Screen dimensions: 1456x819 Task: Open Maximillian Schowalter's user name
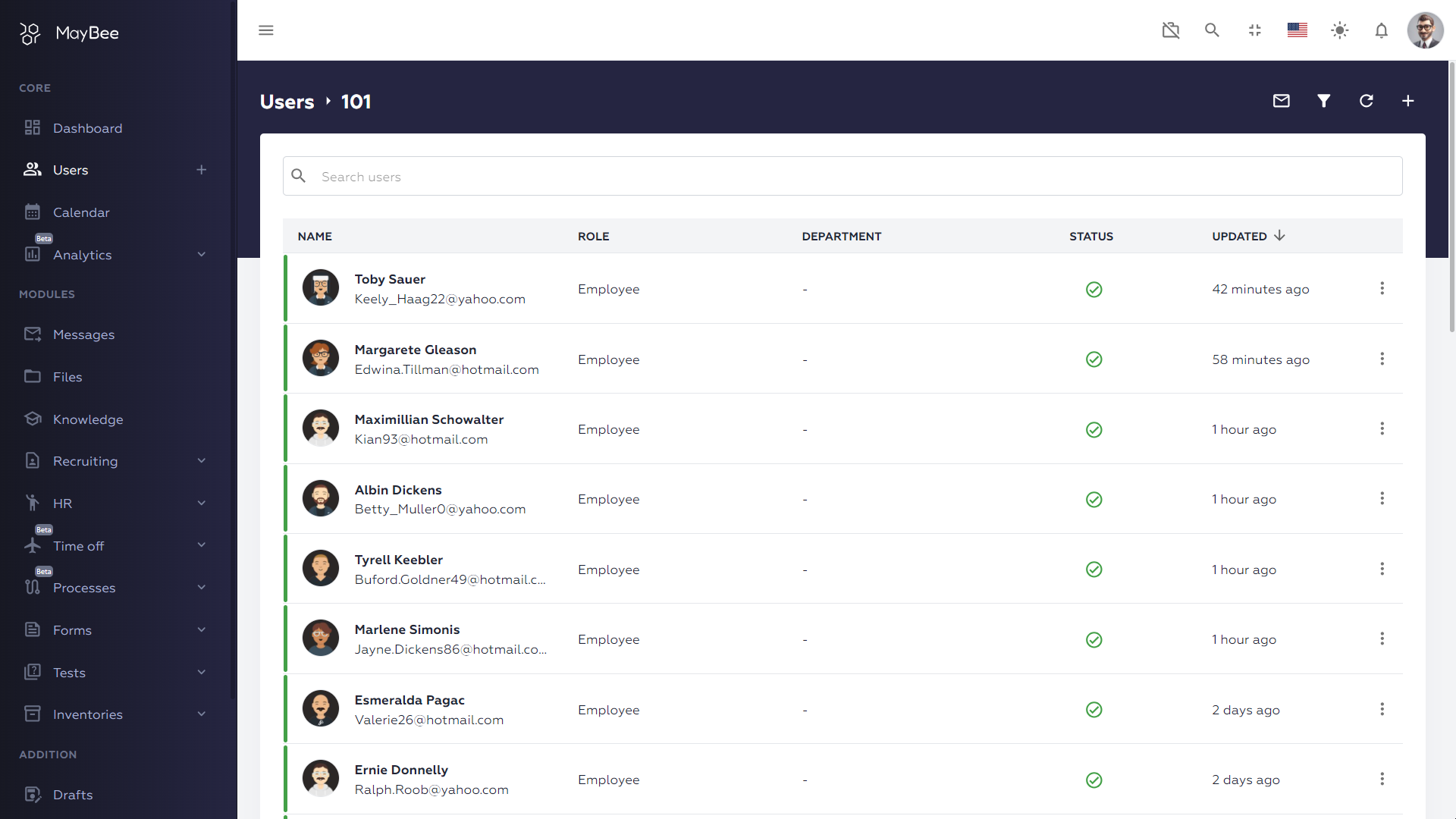tap(429, 419)
